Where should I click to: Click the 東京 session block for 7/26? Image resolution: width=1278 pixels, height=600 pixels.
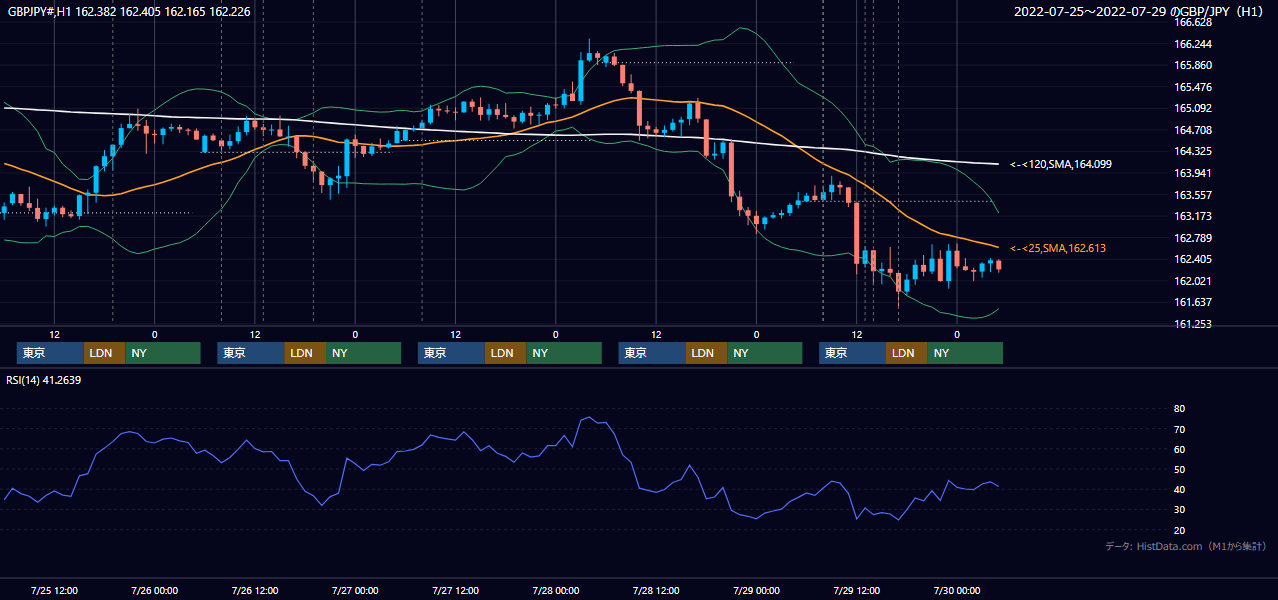(251, 353)
